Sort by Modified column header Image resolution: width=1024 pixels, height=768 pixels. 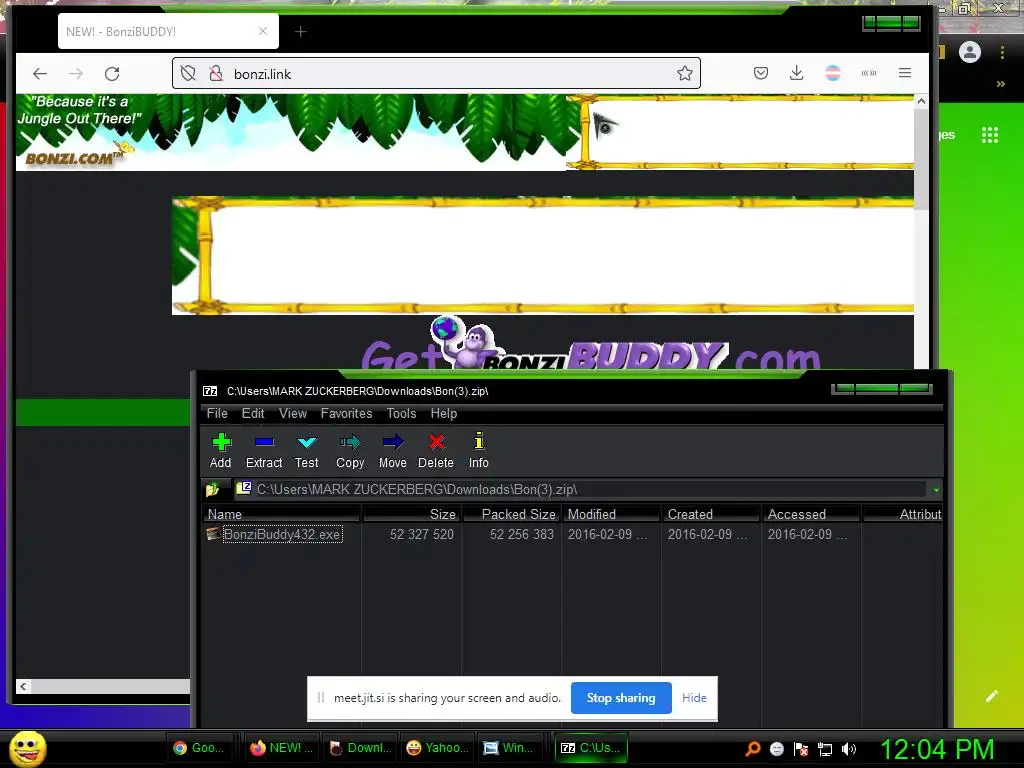pyautogui.click(x=611, y=514)
